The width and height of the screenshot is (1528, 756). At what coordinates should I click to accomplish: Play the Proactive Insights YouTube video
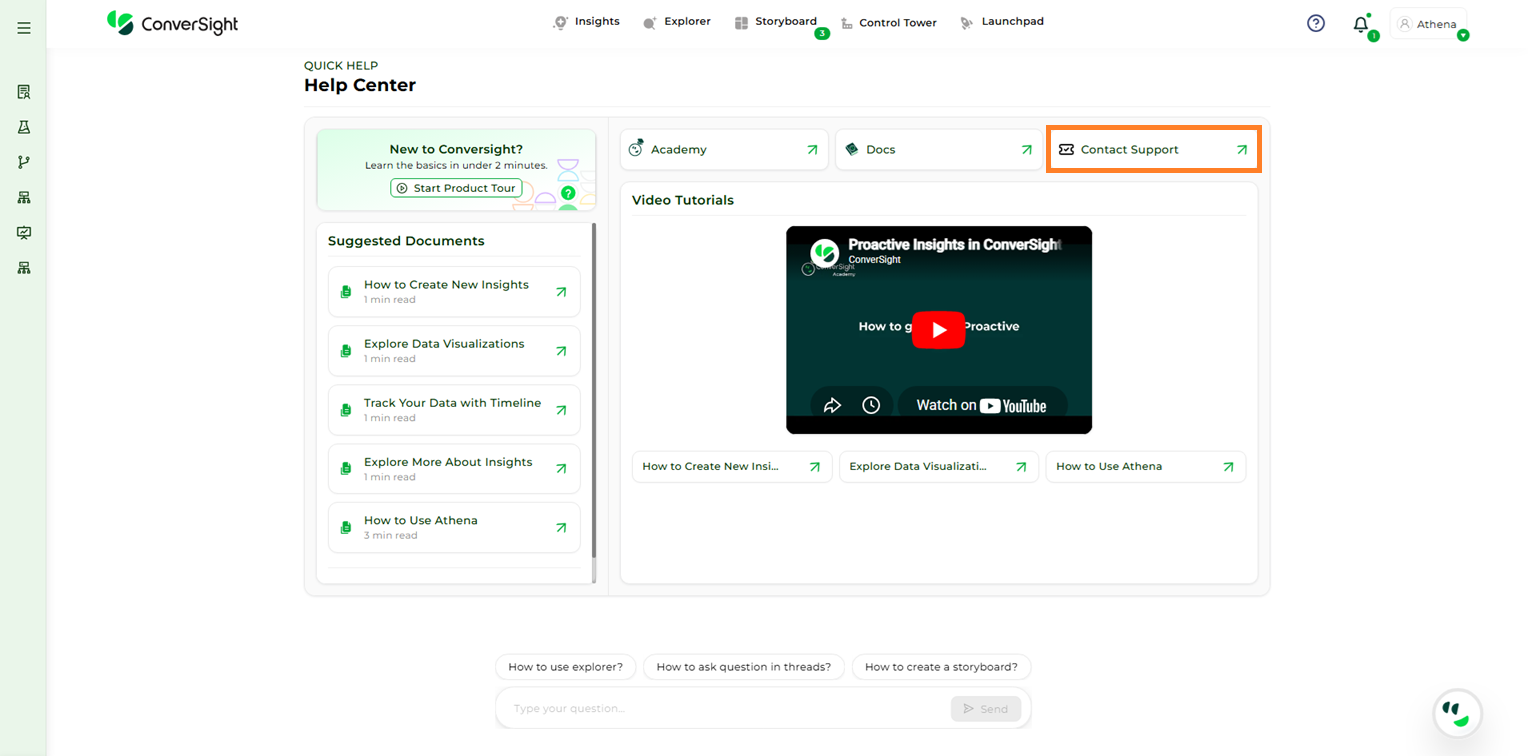pyautogui.click(x=938, y=330)
